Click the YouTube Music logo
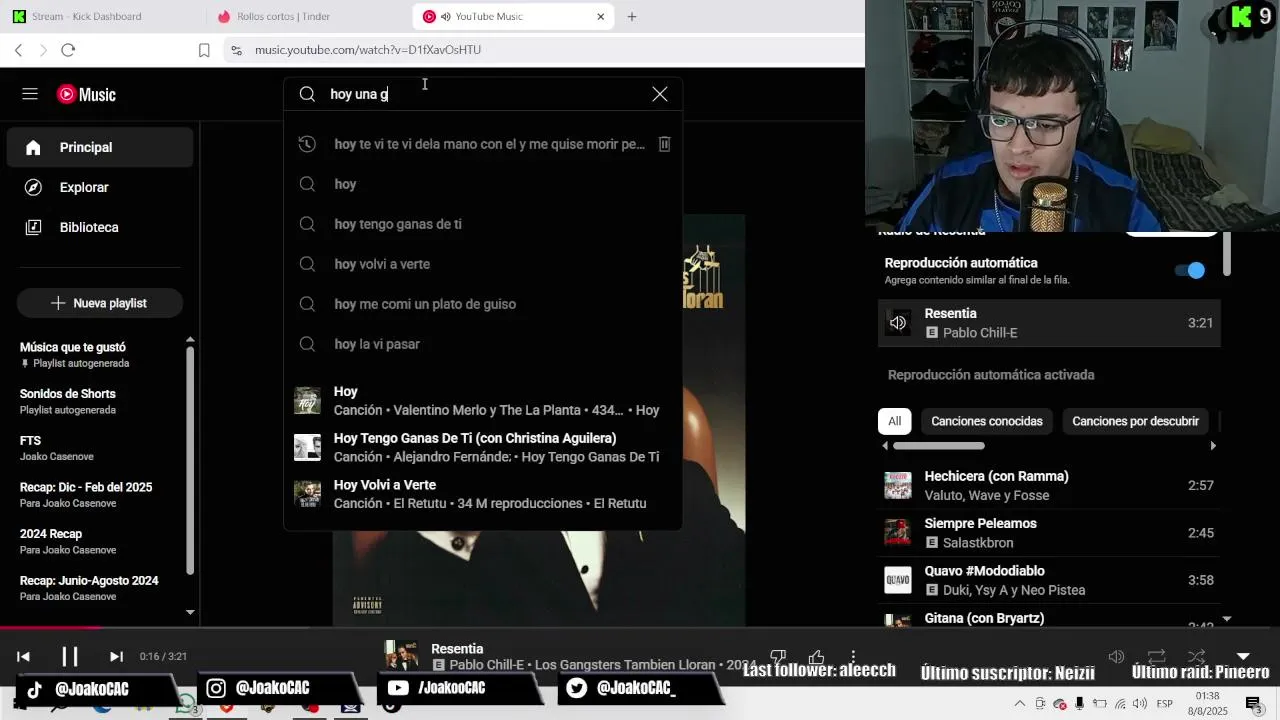The image size is (1280, 720). pyautogui.click(x=86, y=94)
